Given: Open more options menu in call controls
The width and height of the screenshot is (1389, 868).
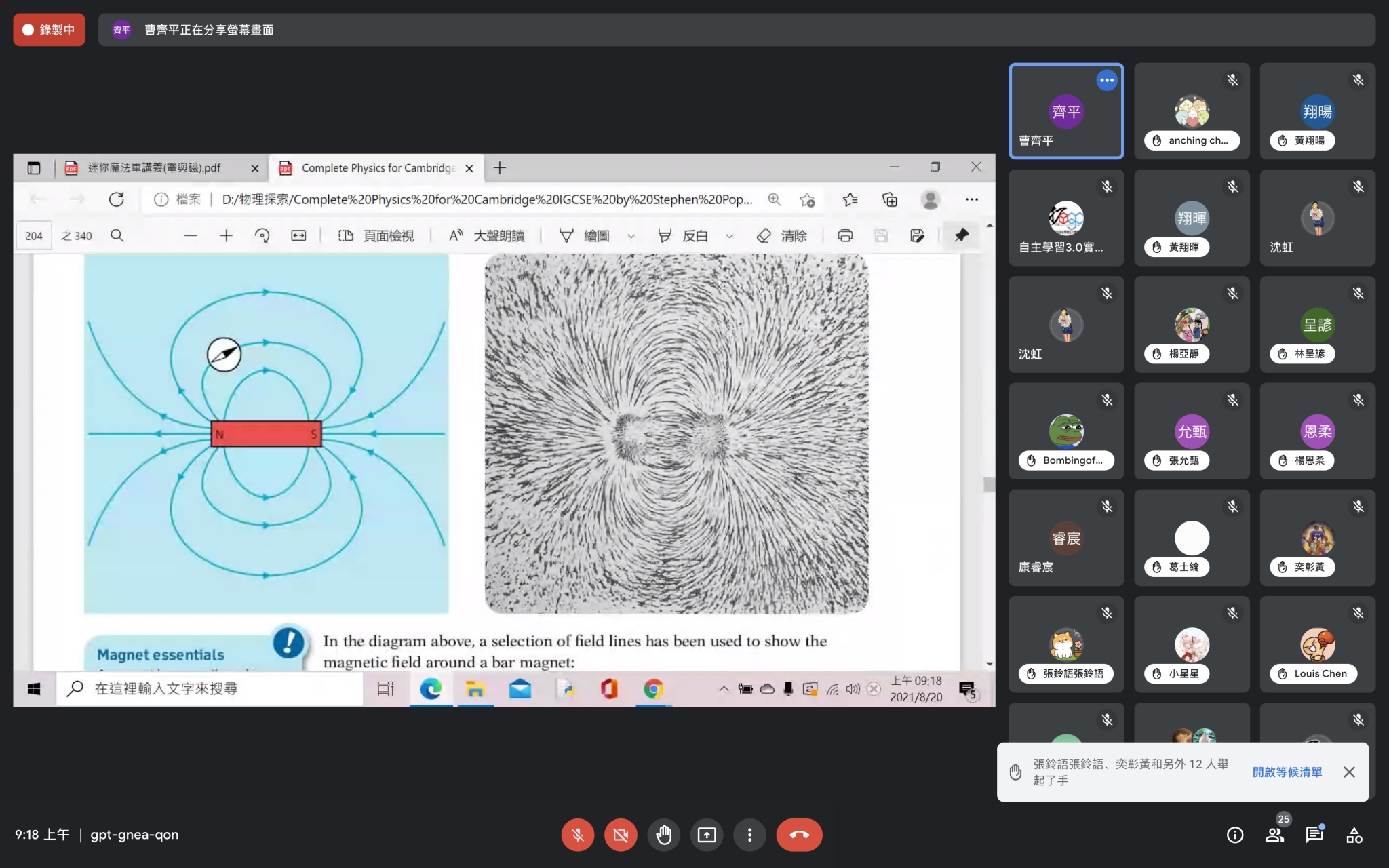Looking at the screenshot, I should [x=749, y=835].
